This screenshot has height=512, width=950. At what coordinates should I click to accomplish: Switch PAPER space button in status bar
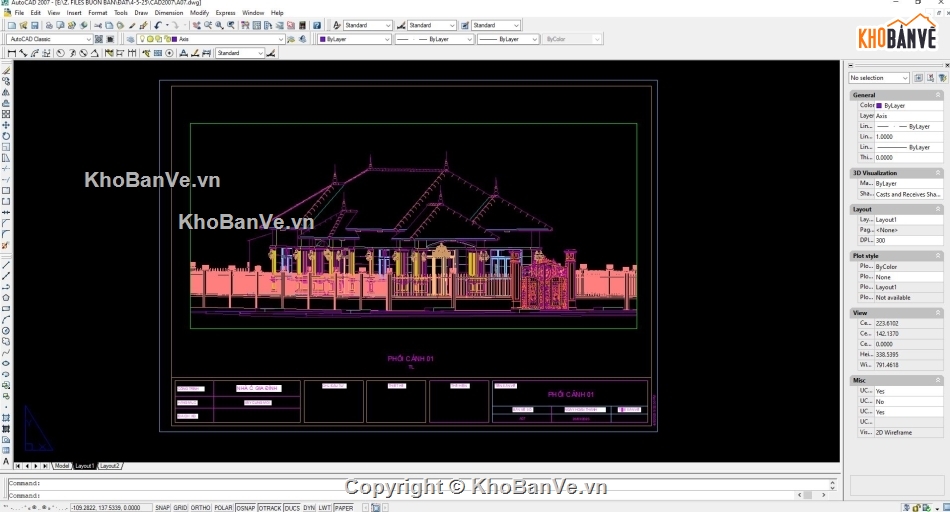(x=344, y=508)
